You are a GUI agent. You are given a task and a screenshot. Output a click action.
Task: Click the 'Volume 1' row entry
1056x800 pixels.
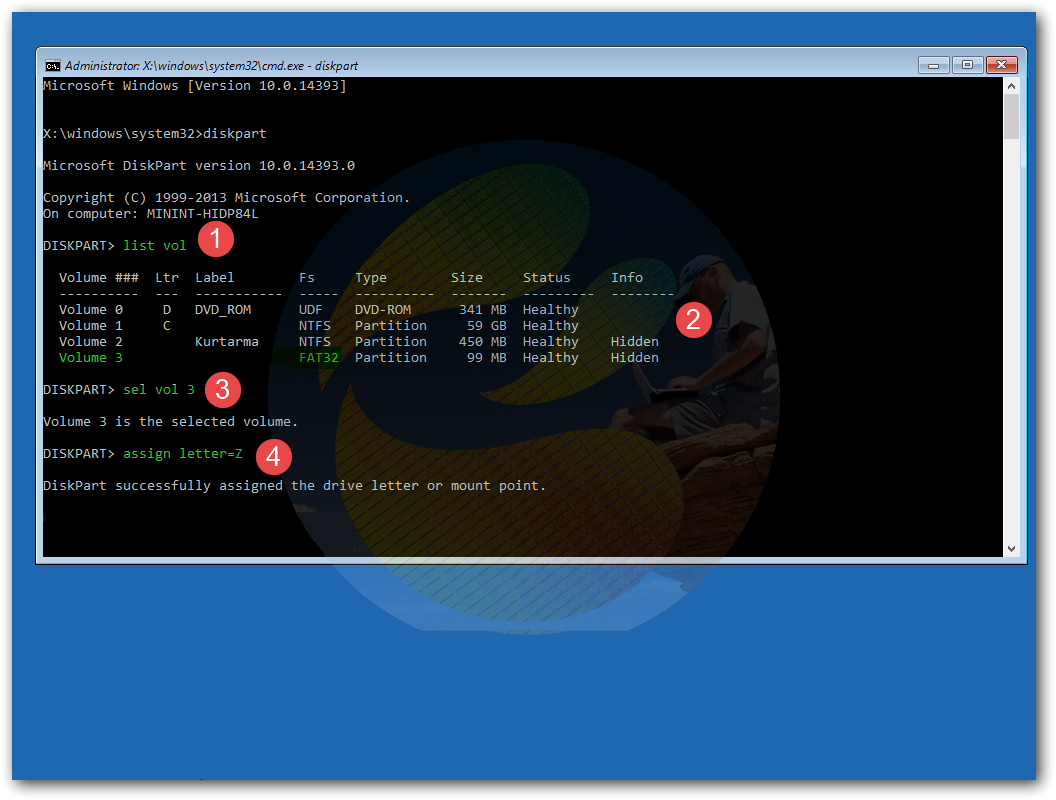coord(91,326)
